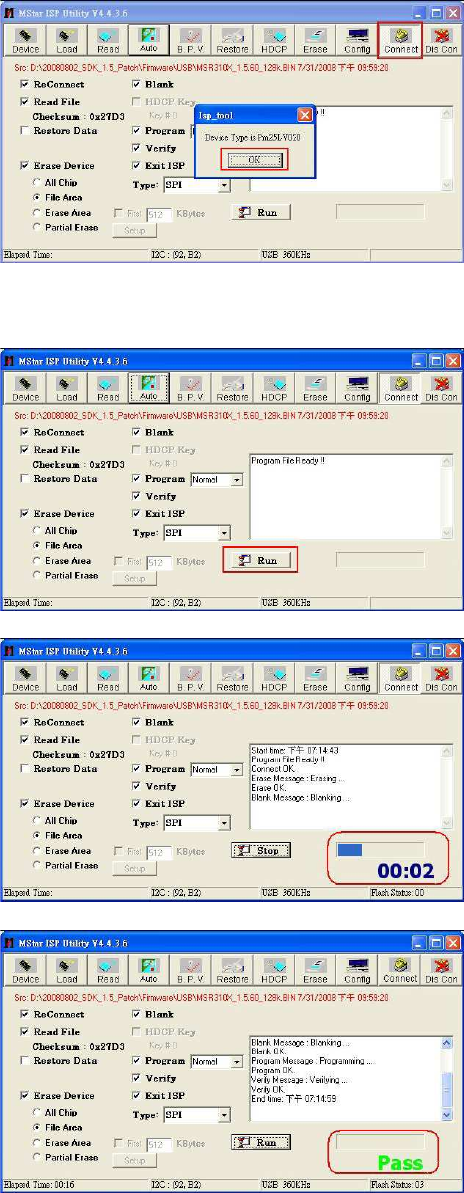Screen dimensions: 464x1193
Task: Open Program Normal dropdown in window showing Pass
Action: pyautogui.click(x=237, y=1061)
